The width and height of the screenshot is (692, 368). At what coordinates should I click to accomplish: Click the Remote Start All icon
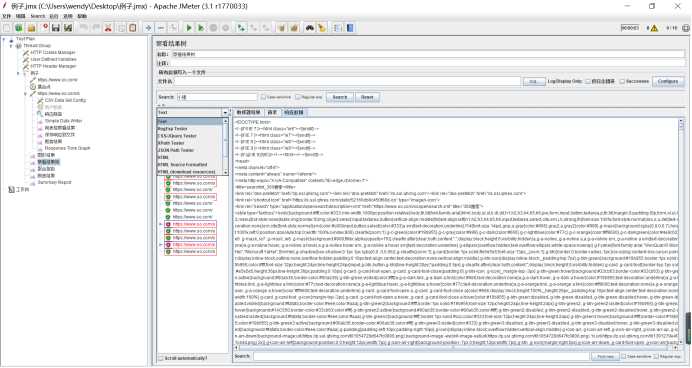click(x=241, y=28)
